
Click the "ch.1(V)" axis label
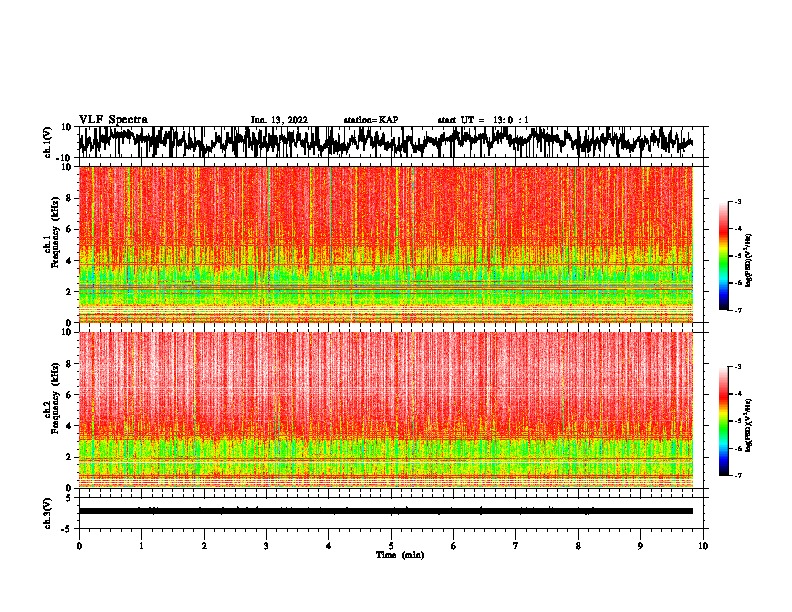(48, 142)
